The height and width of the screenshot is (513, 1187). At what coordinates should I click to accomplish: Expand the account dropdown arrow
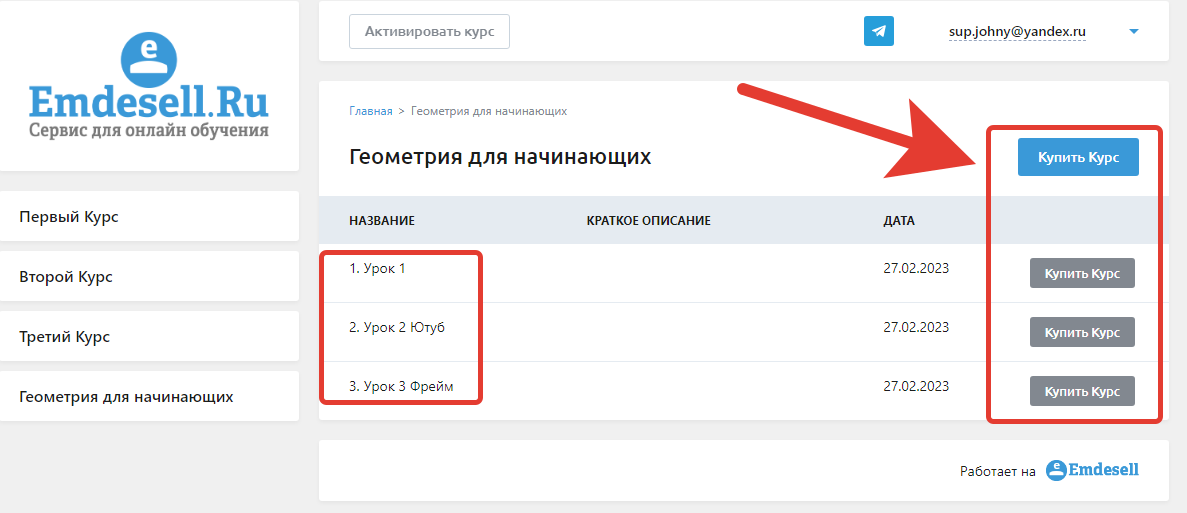pos(1133,32)
